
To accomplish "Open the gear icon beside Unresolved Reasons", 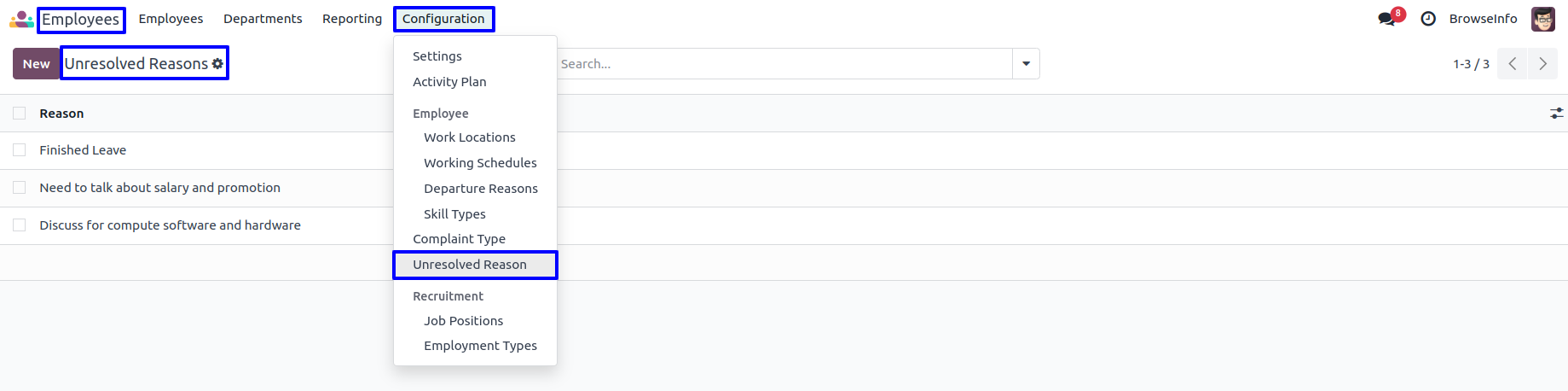I will [x=218, y=64].
